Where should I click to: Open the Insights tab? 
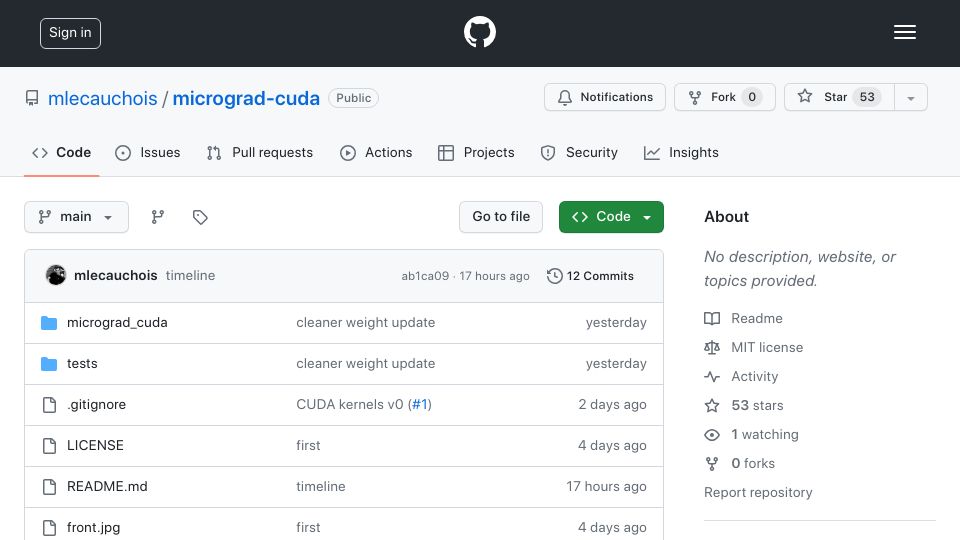coord(681,152)
